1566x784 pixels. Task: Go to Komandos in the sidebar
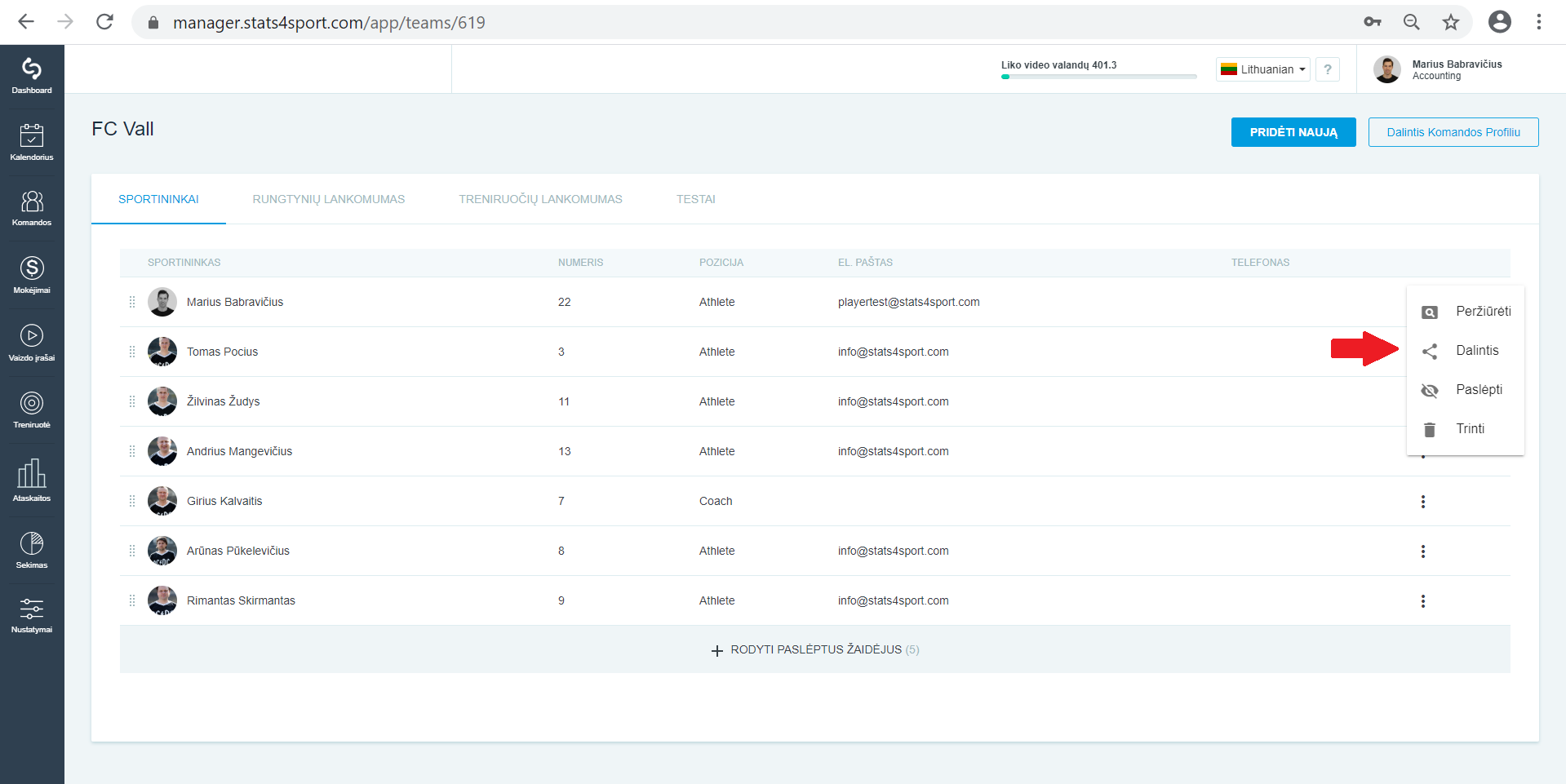32,208
